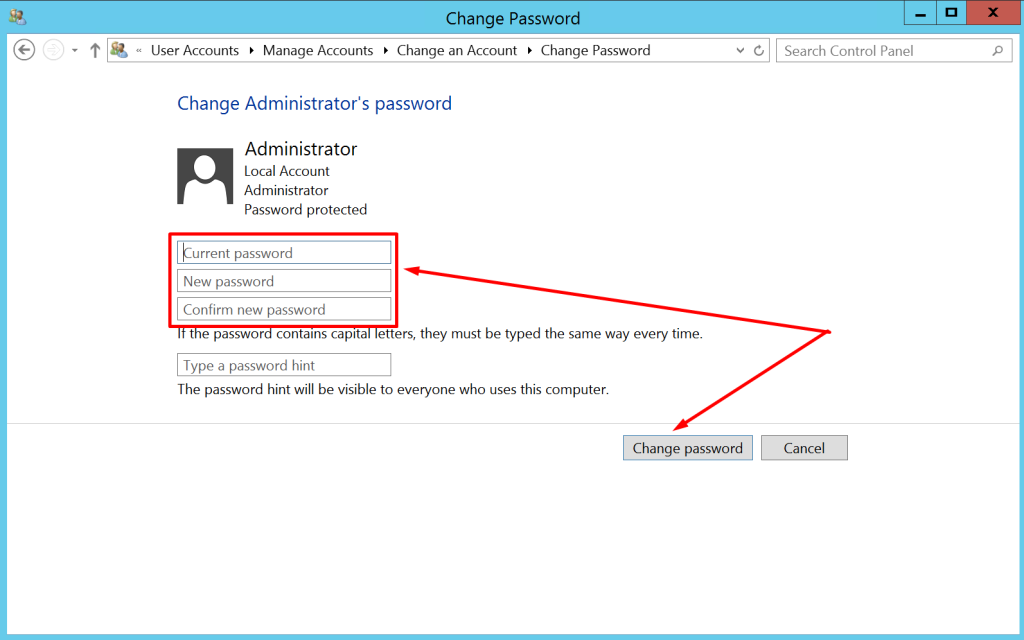The image size is (1024, 640).
Task: Open recent locations dropdown arrow
Action: coord(75,51)
